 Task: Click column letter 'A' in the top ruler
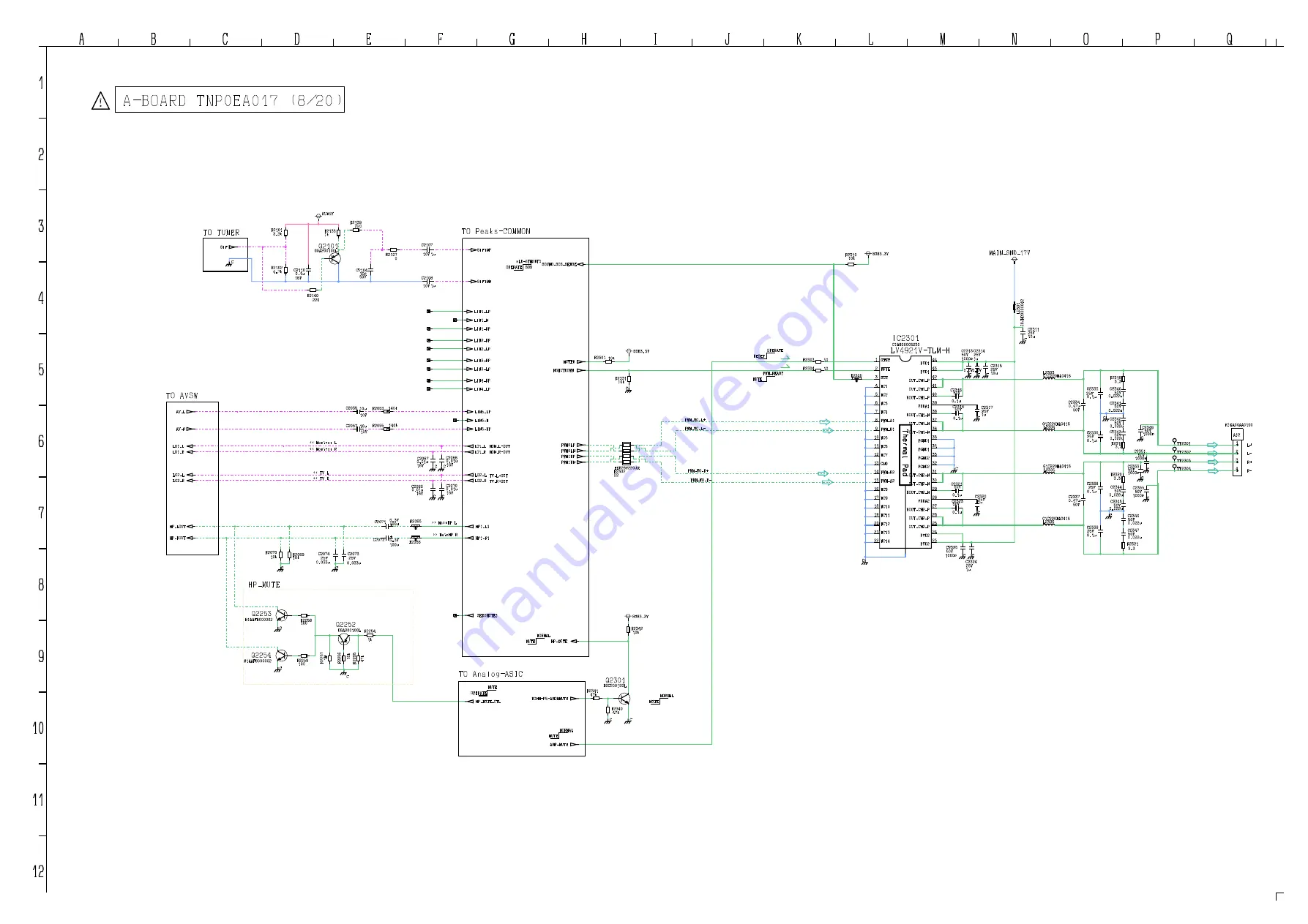click(x=81, y=39)
